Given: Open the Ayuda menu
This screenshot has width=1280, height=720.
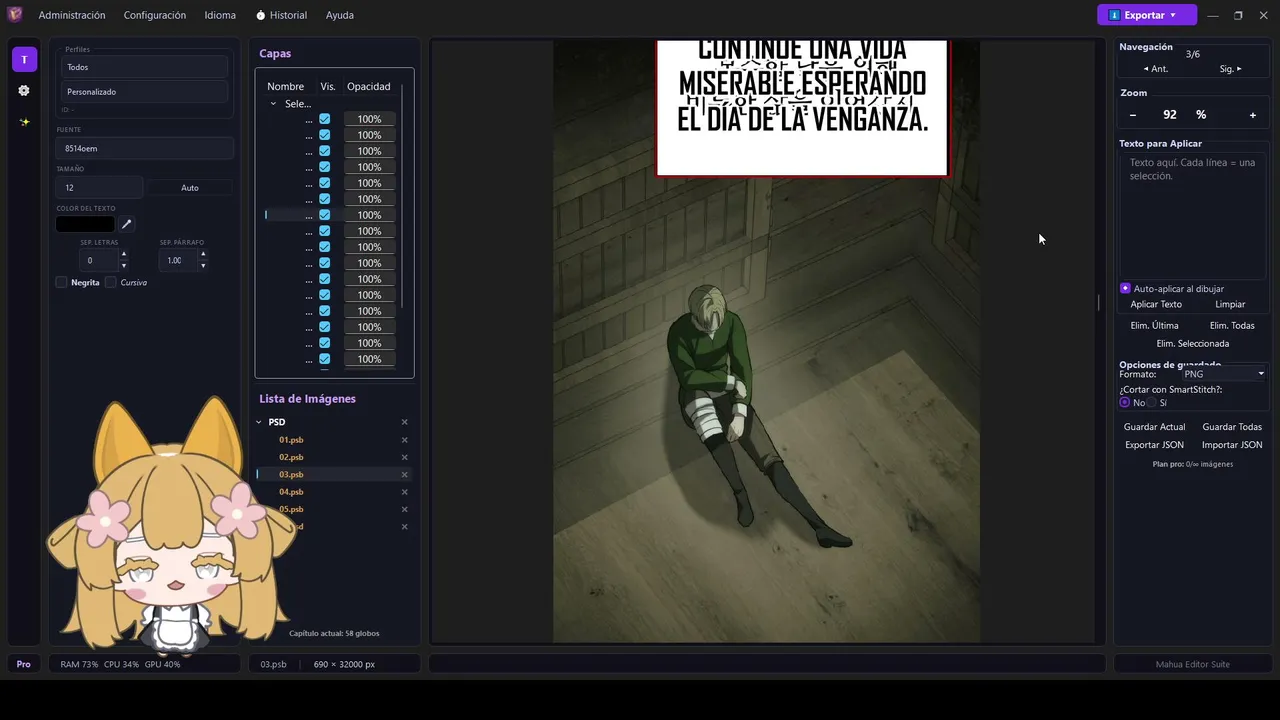Looking at the screenshot, I should point(340,15).
